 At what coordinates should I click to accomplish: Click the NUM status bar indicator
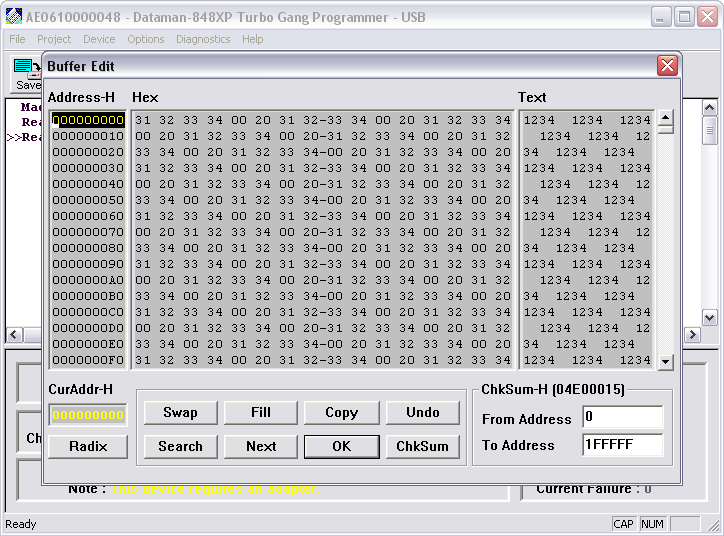tap(652, 524)
